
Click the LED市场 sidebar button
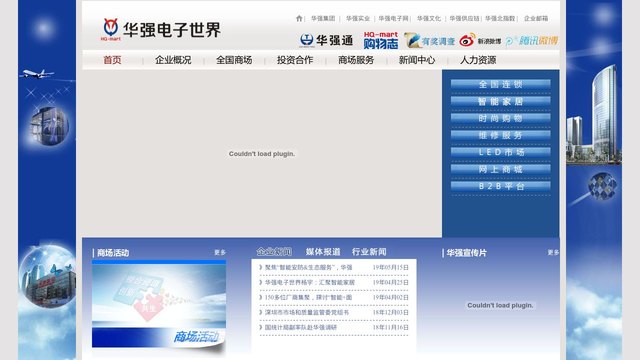[x=500, y=152]
